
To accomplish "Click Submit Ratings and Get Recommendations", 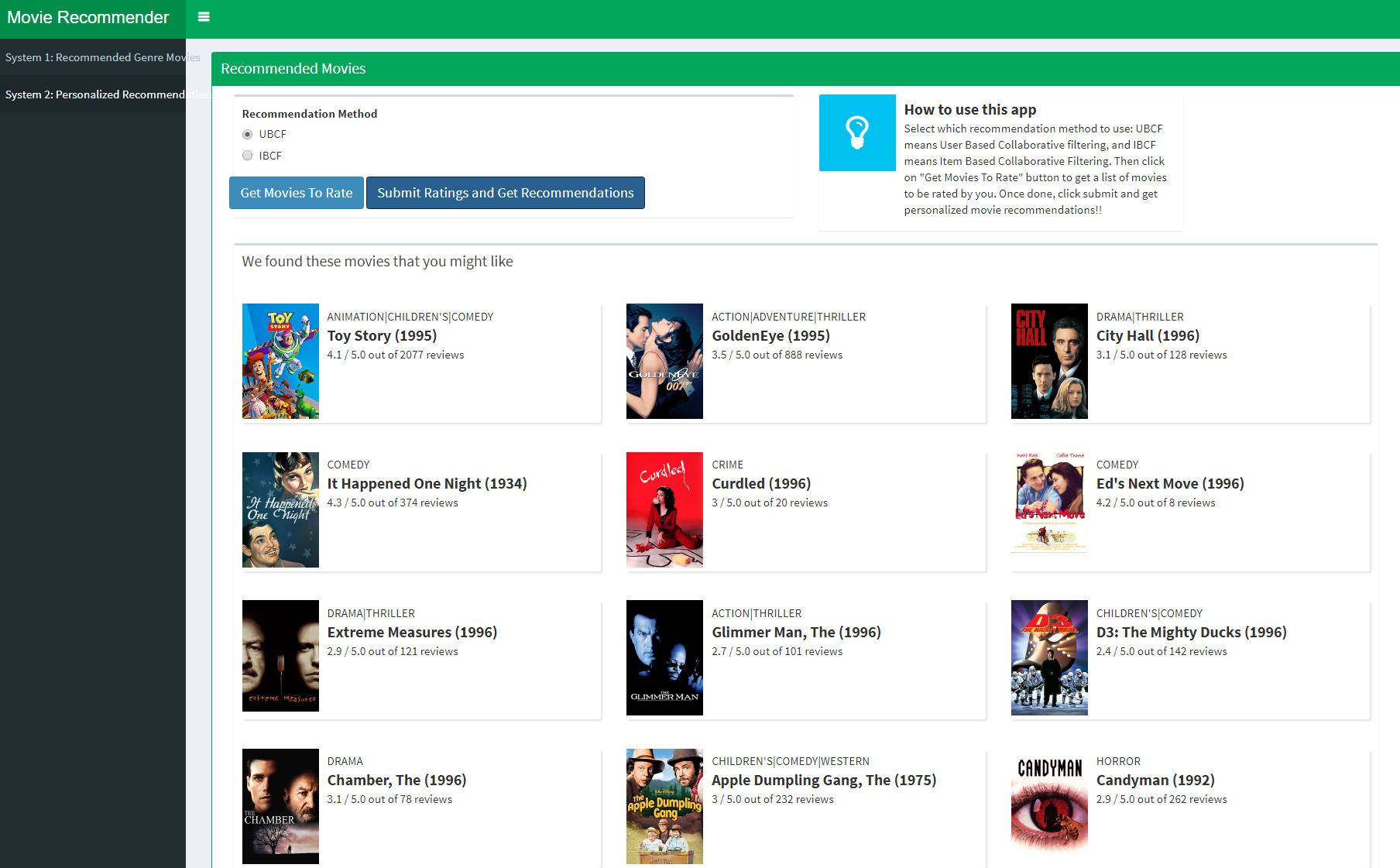I will pyautogui.click(x=505, y=192).
